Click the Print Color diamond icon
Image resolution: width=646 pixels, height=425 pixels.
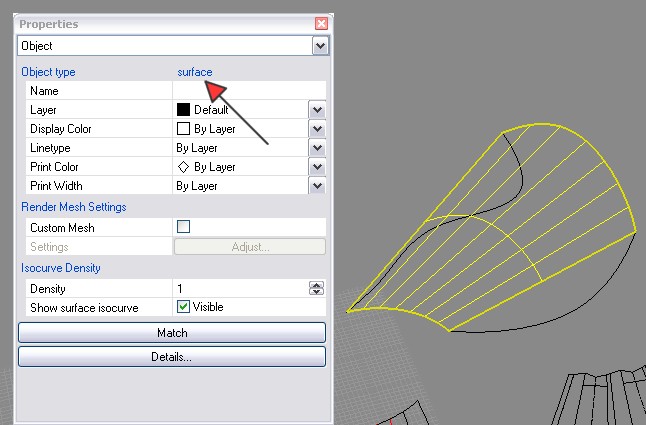[x=183, y=167]
